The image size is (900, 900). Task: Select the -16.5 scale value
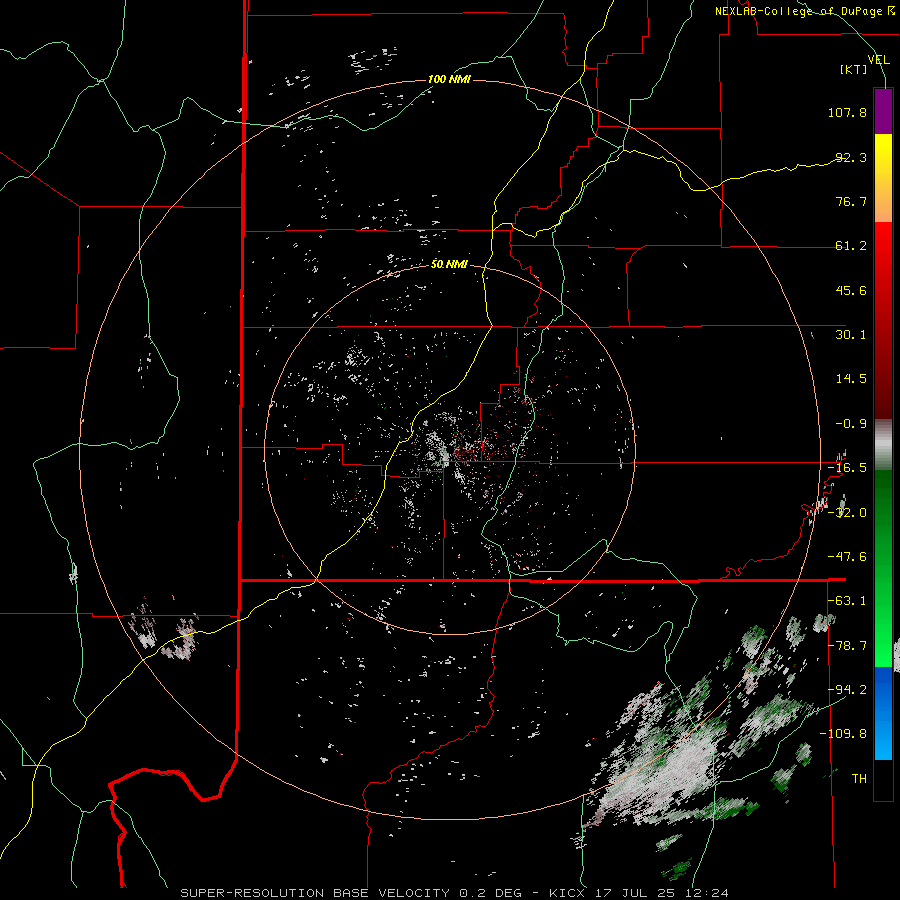(x=847, y=468)
